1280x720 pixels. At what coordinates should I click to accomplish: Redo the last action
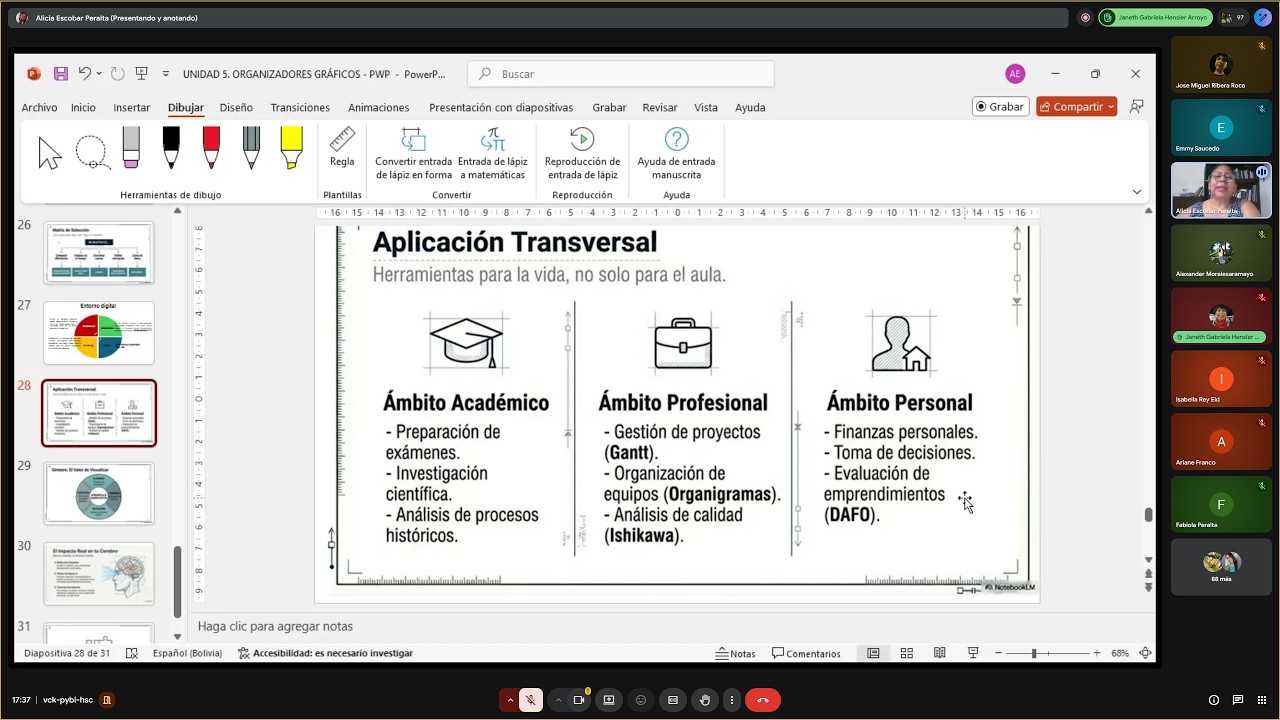pos(117,74)
